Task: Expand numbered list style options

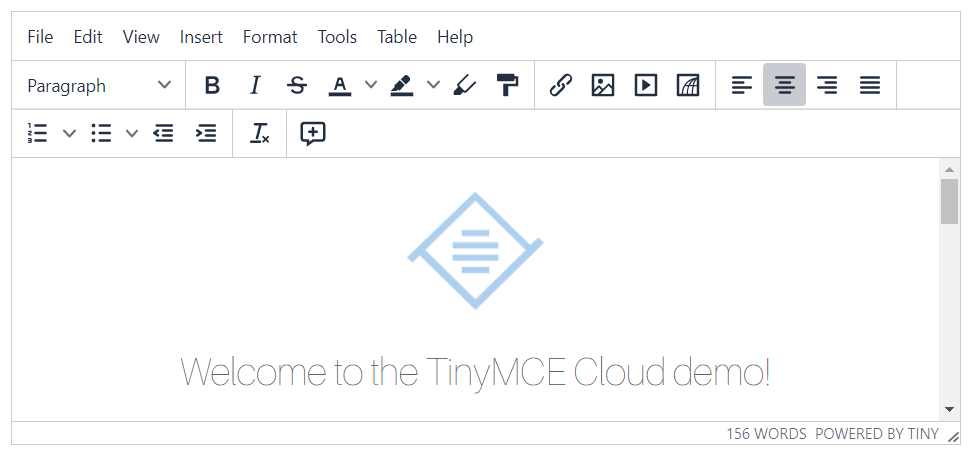Action: pyautogui.click(x=70, y=134)
